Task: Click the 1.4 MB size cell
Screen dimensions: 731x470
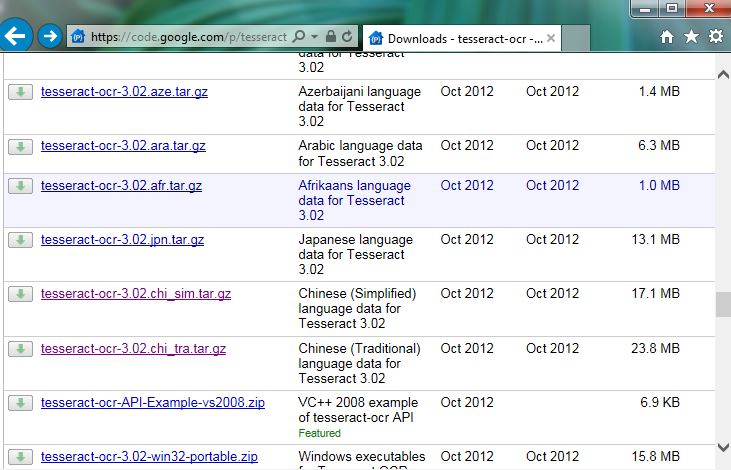Action: pos(659,91)
